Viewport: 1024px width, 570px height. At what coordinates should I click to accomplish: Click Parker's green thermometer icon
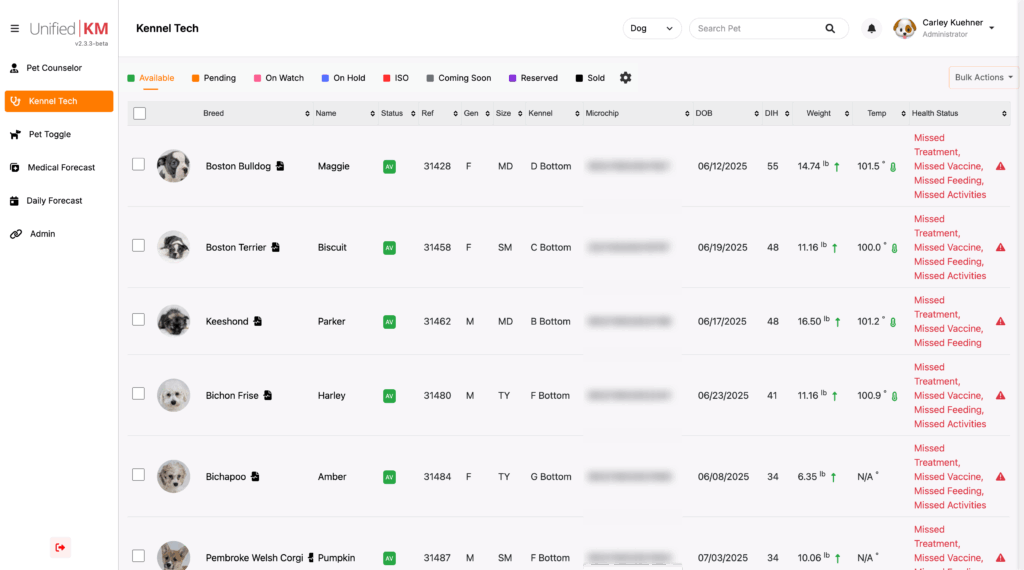893,322
